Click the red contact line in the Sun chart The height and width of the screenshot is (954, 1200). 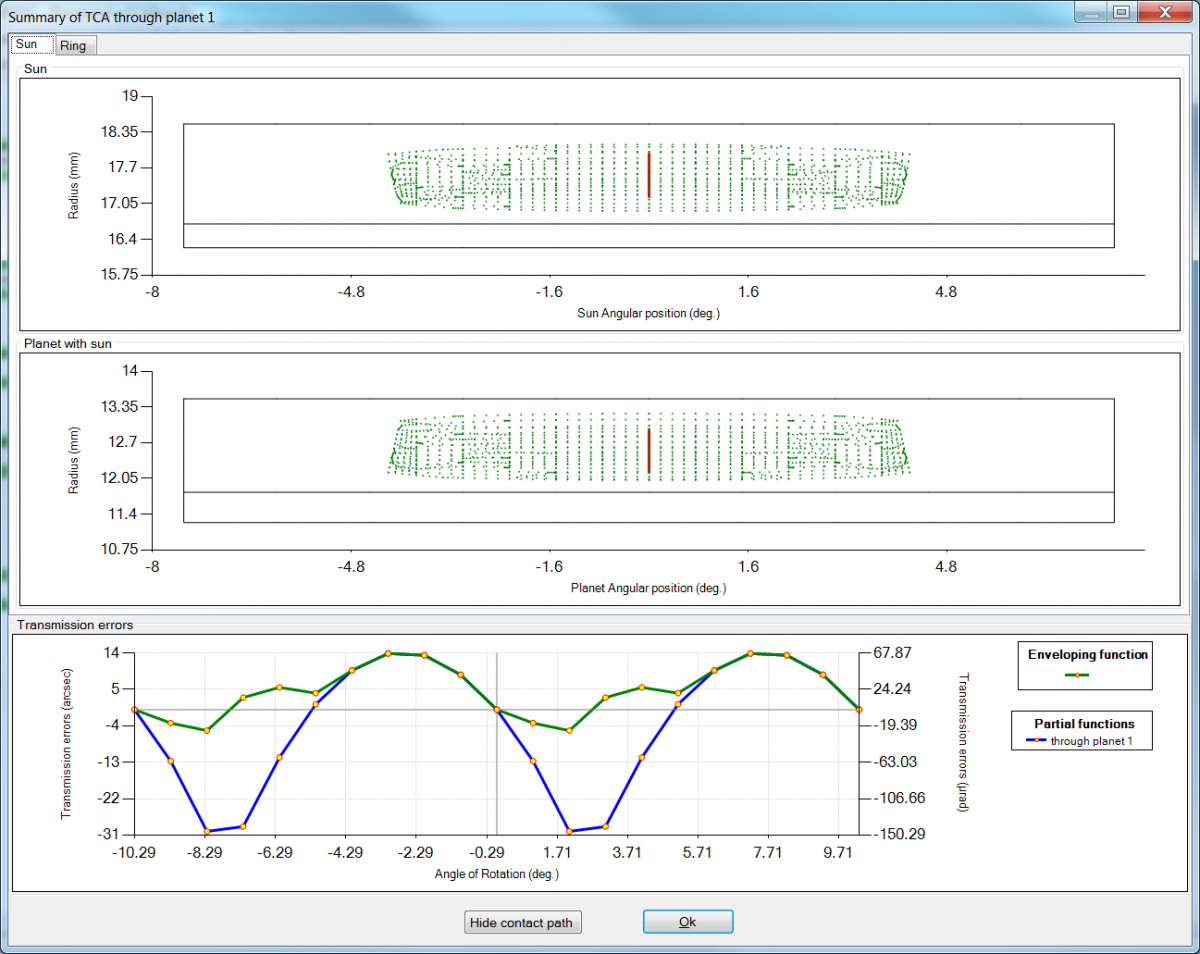coord(649,175)
